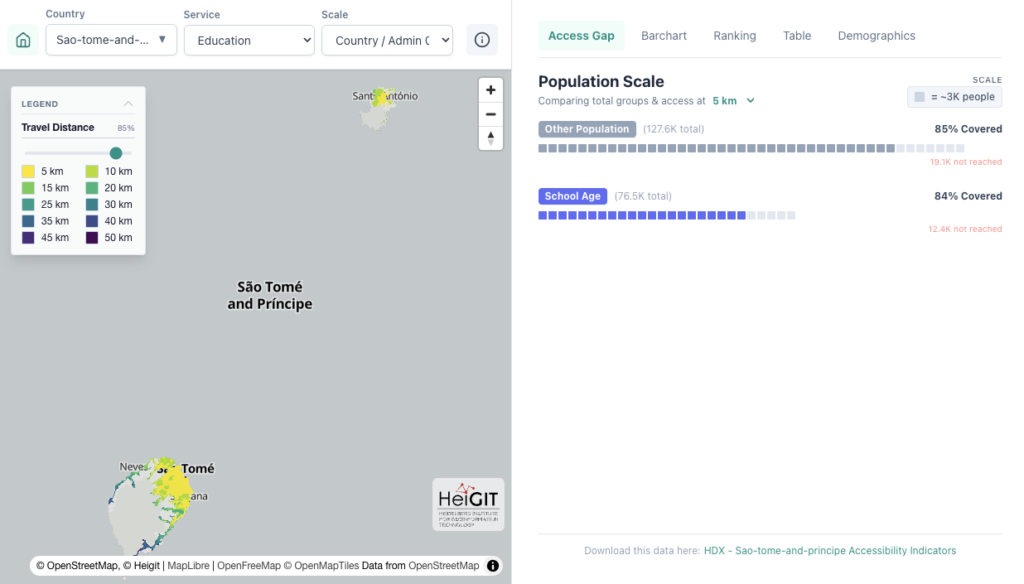Viewport: 1024px width, 584px height.
Task: Click the map attribution info icon
Action: click(493, 566)
